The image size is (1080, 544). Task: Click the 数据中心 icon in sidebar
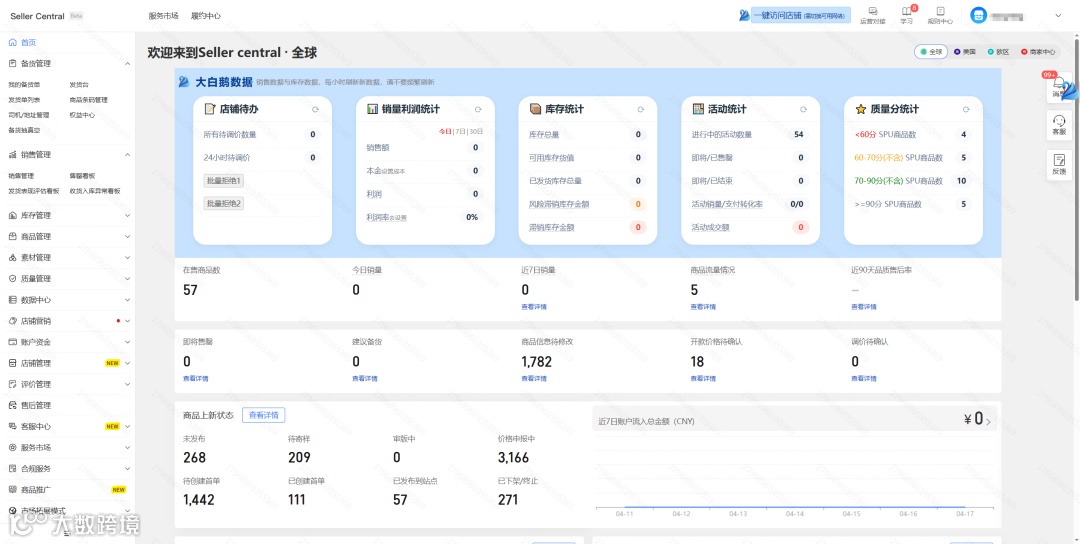click(12, 300)
